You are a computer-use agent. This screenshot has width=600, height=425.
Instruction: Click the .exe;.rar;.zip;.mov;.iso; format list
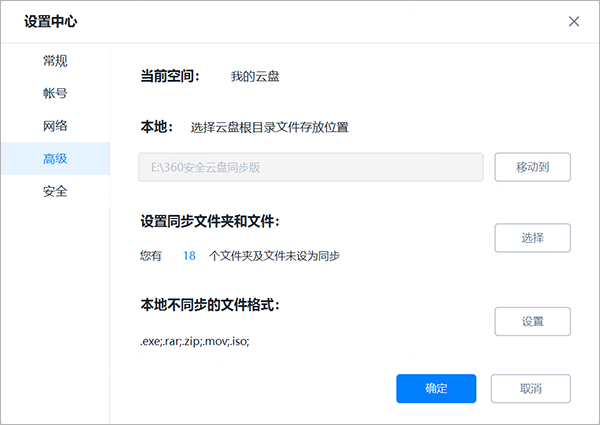click(x=194, y=341)
